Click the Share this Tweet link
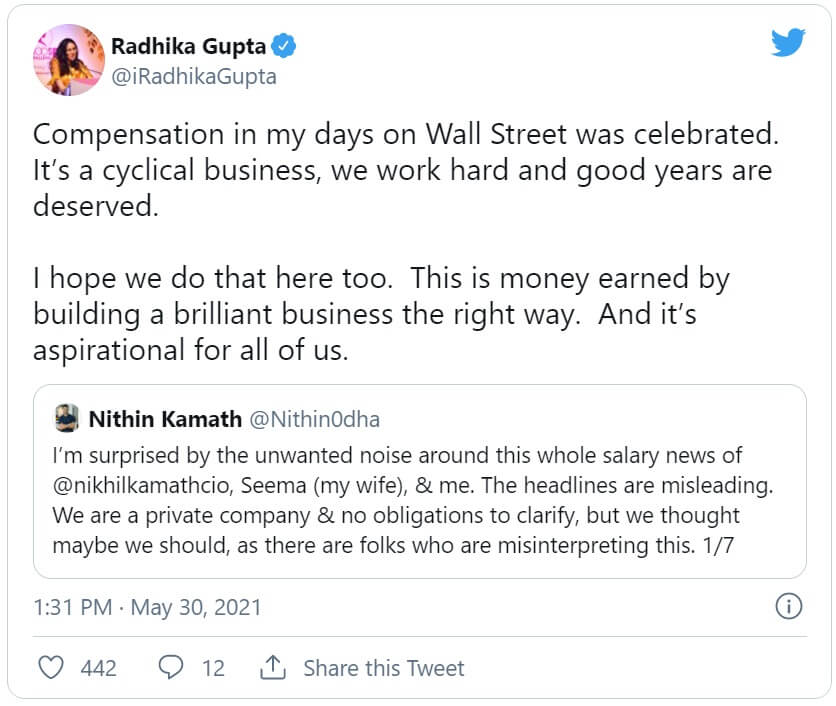This screenshot has height=706, width=836. [x=384, y=668]
